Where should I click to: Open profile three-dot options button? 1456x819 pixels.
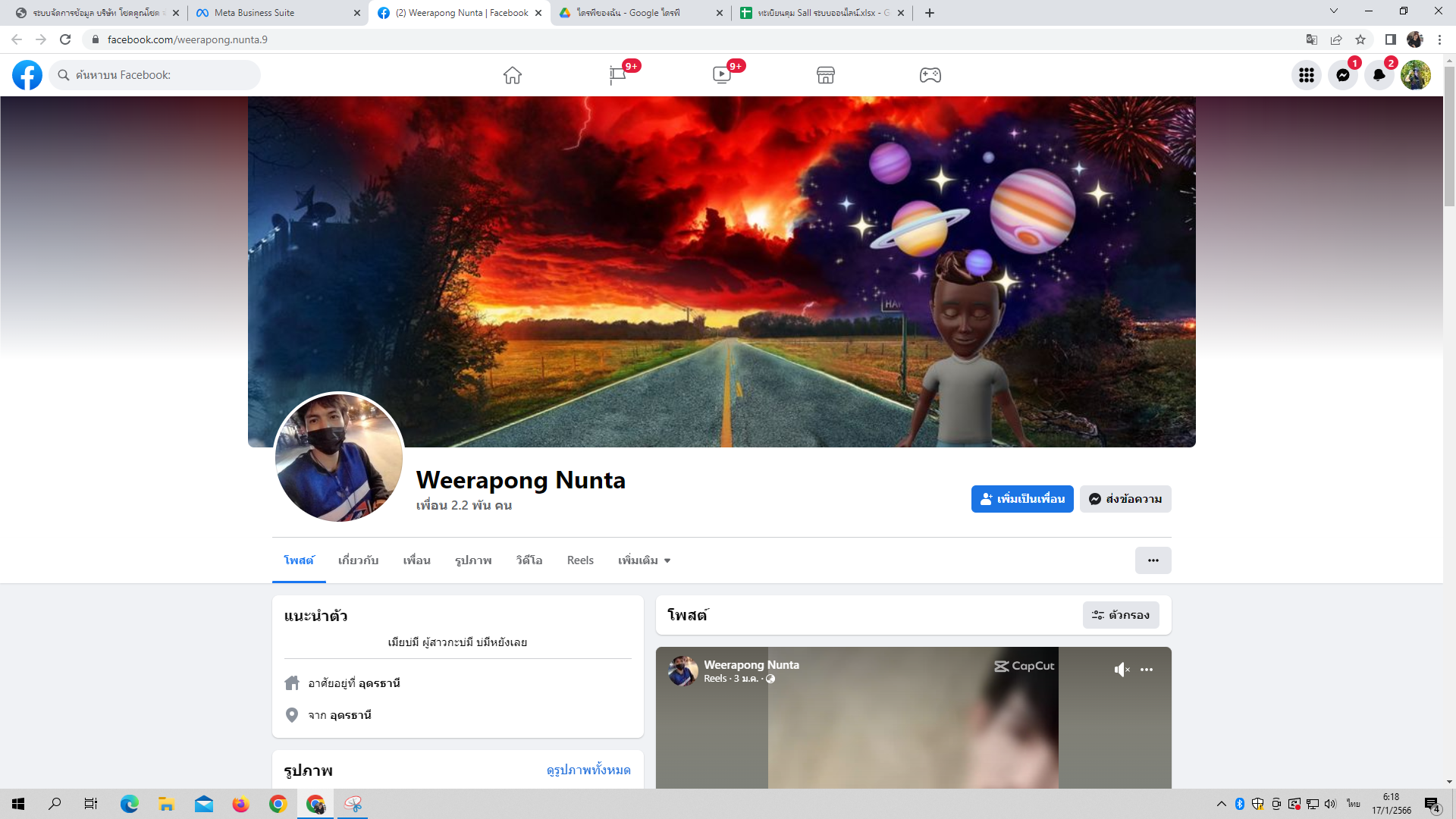tap(1153, 560)
